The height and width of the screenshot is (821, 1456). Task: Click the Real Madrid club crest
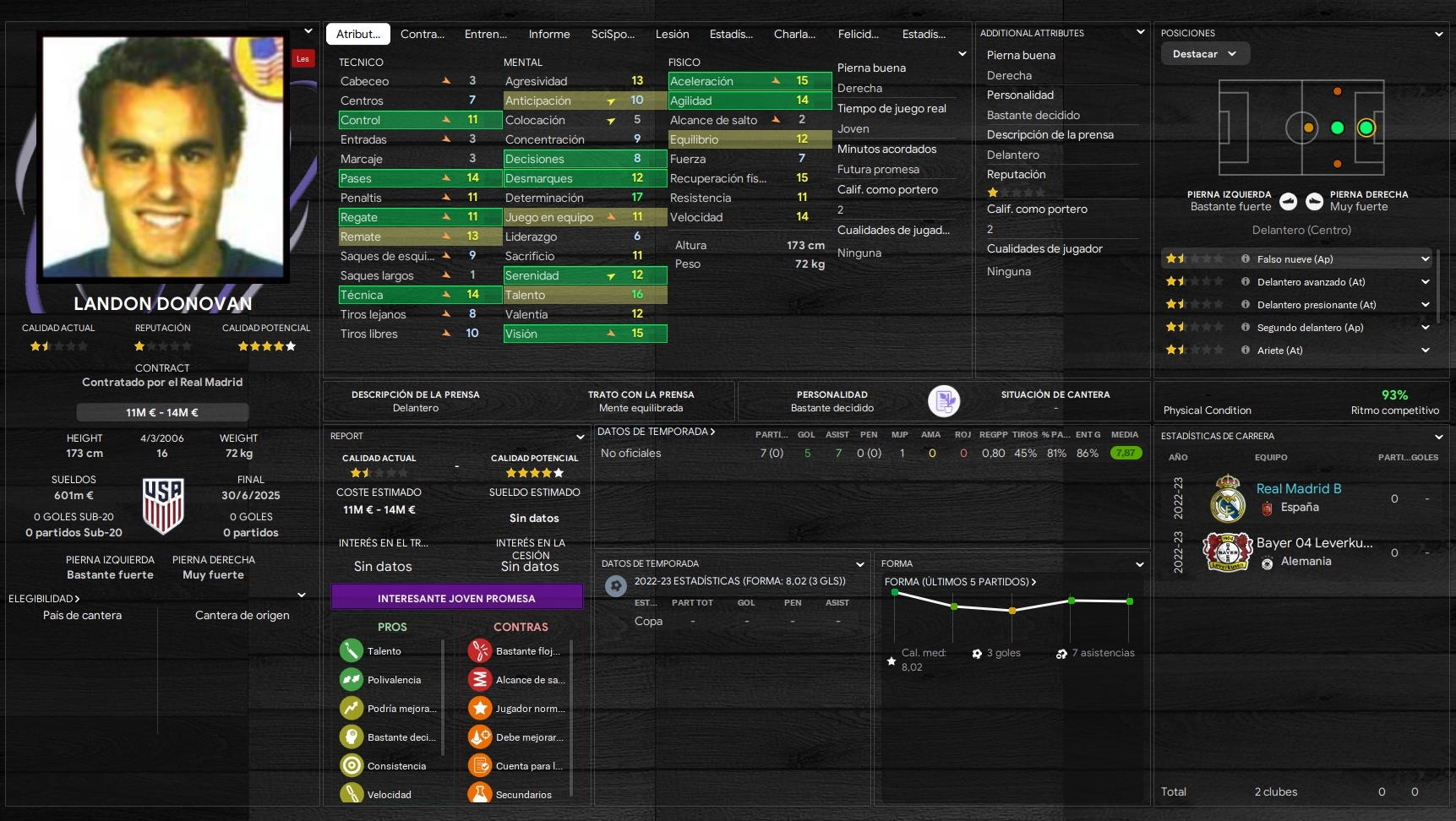tap(1227, 498)
